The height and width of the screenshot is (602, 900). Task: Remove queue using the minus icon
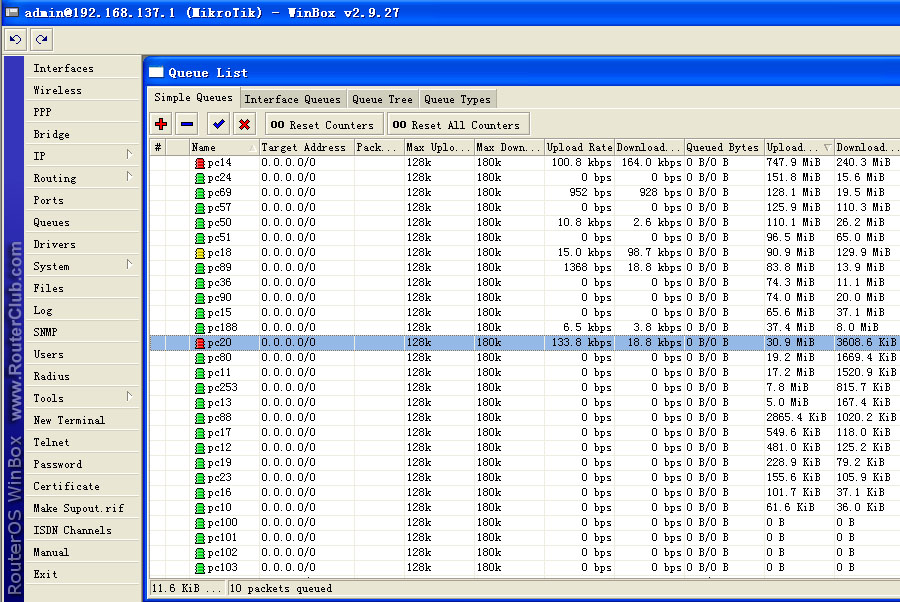tap(186, 125)
